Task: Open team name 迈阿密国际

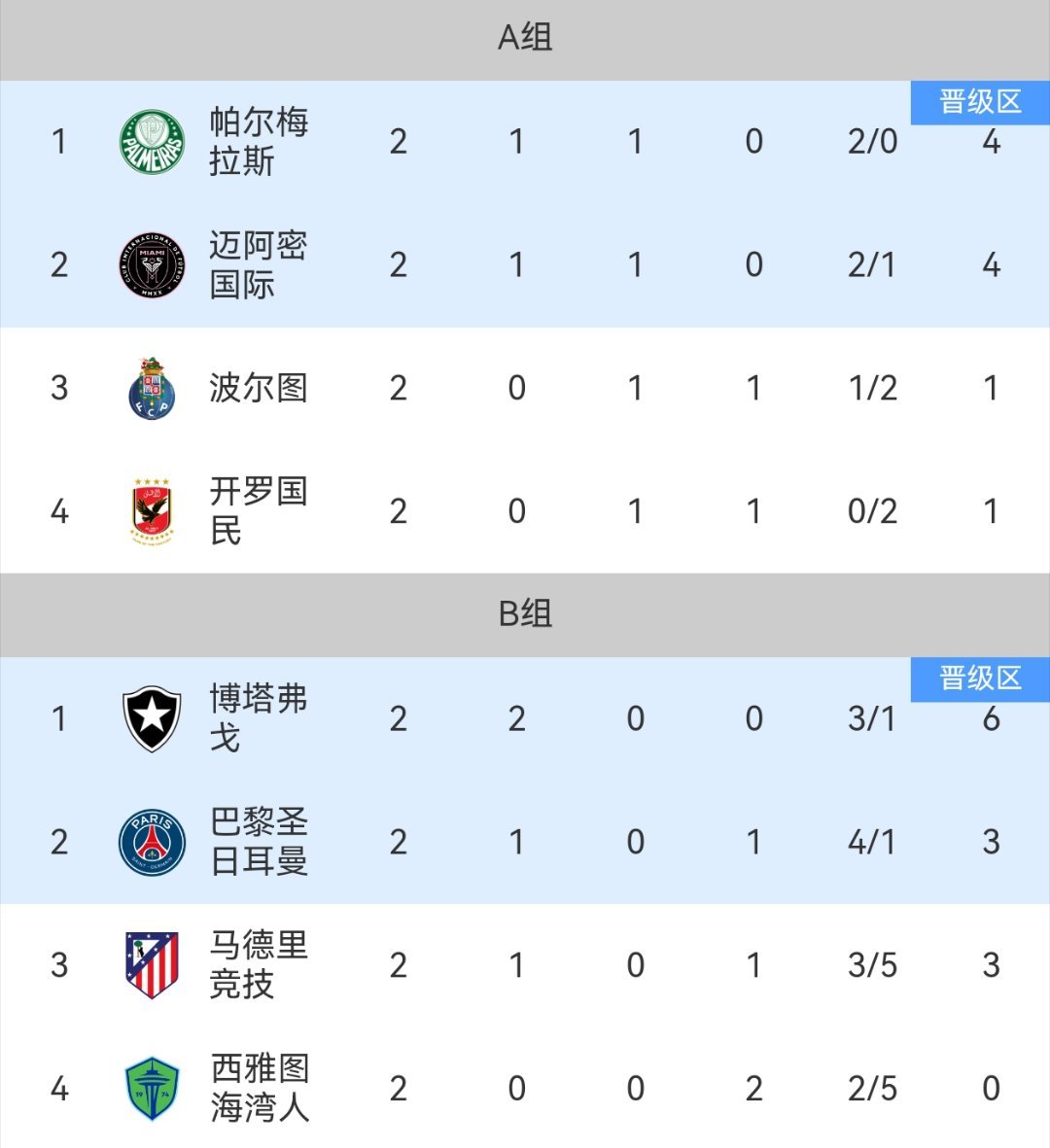Action: point(259,265)
